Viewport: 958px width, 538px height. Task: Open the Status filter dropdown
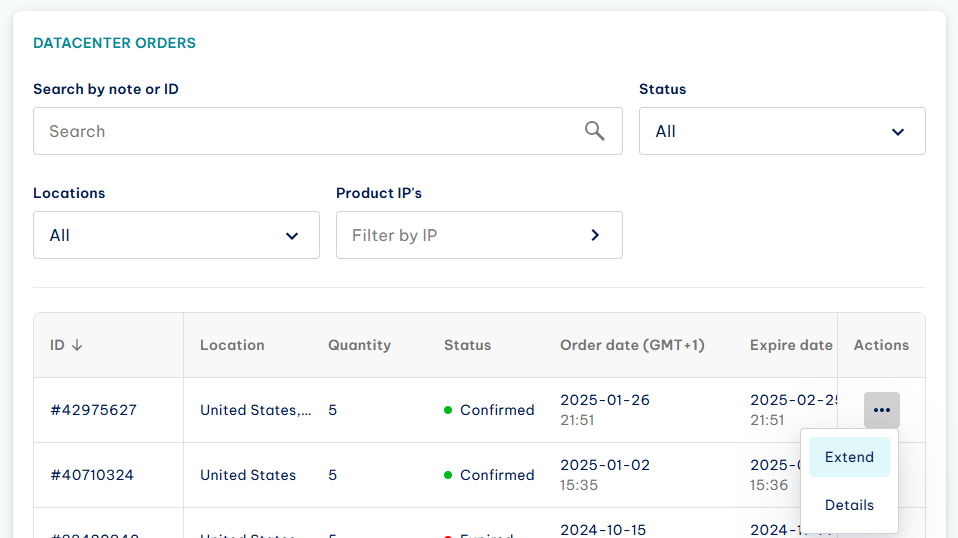[782, 131]
